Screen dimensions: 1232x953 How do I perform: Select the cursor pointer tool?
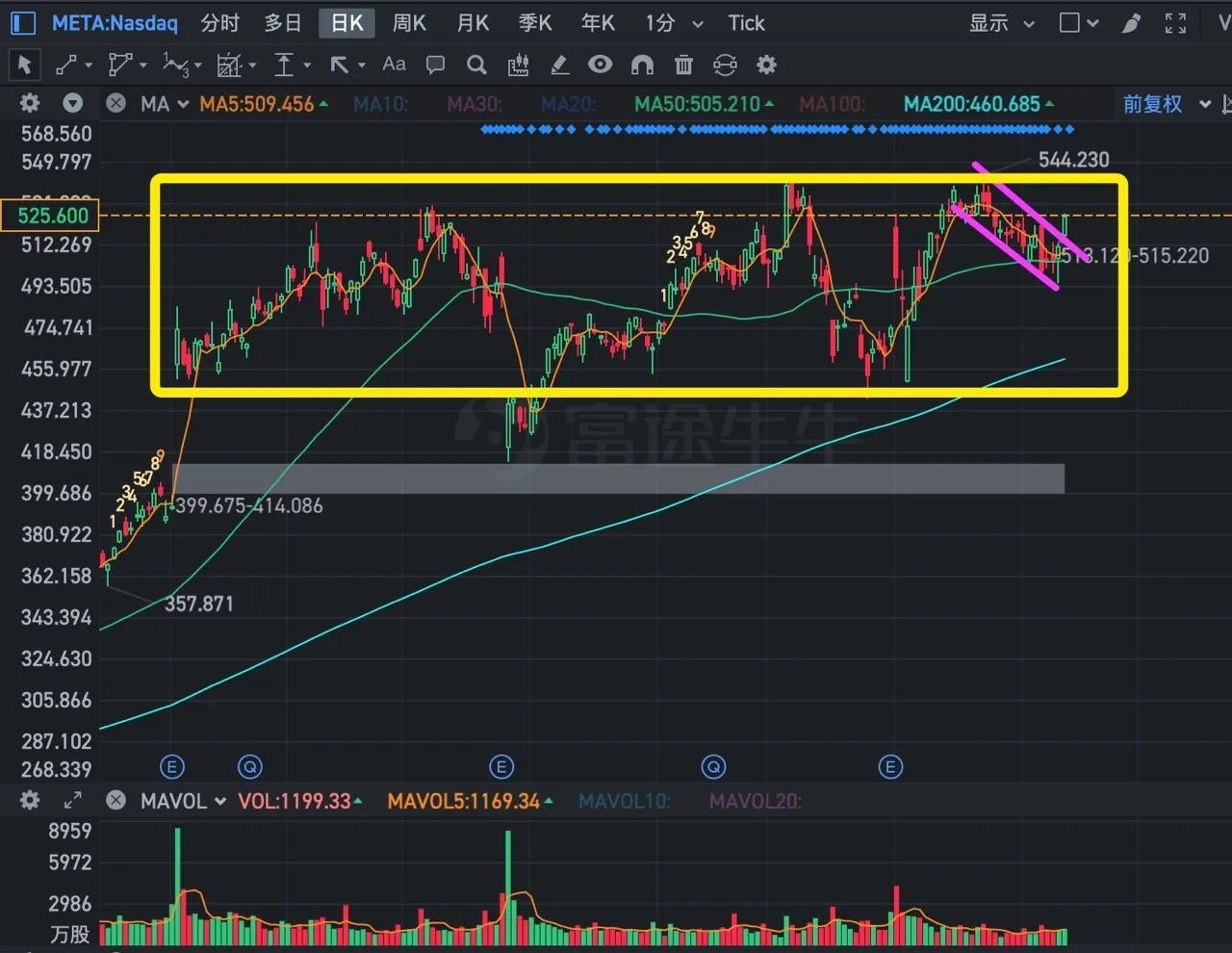25,64
